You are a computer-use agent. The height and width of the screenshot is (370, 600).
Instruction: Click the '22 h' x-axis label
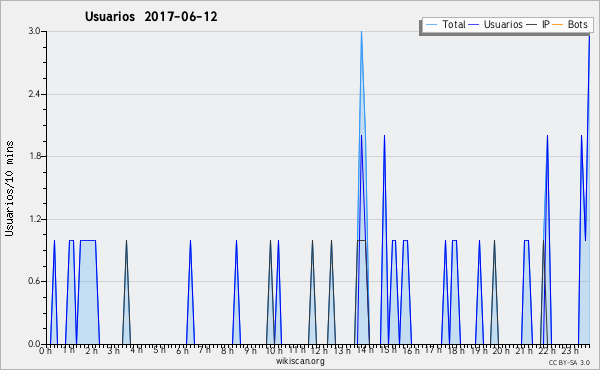(x=547, y=351)
